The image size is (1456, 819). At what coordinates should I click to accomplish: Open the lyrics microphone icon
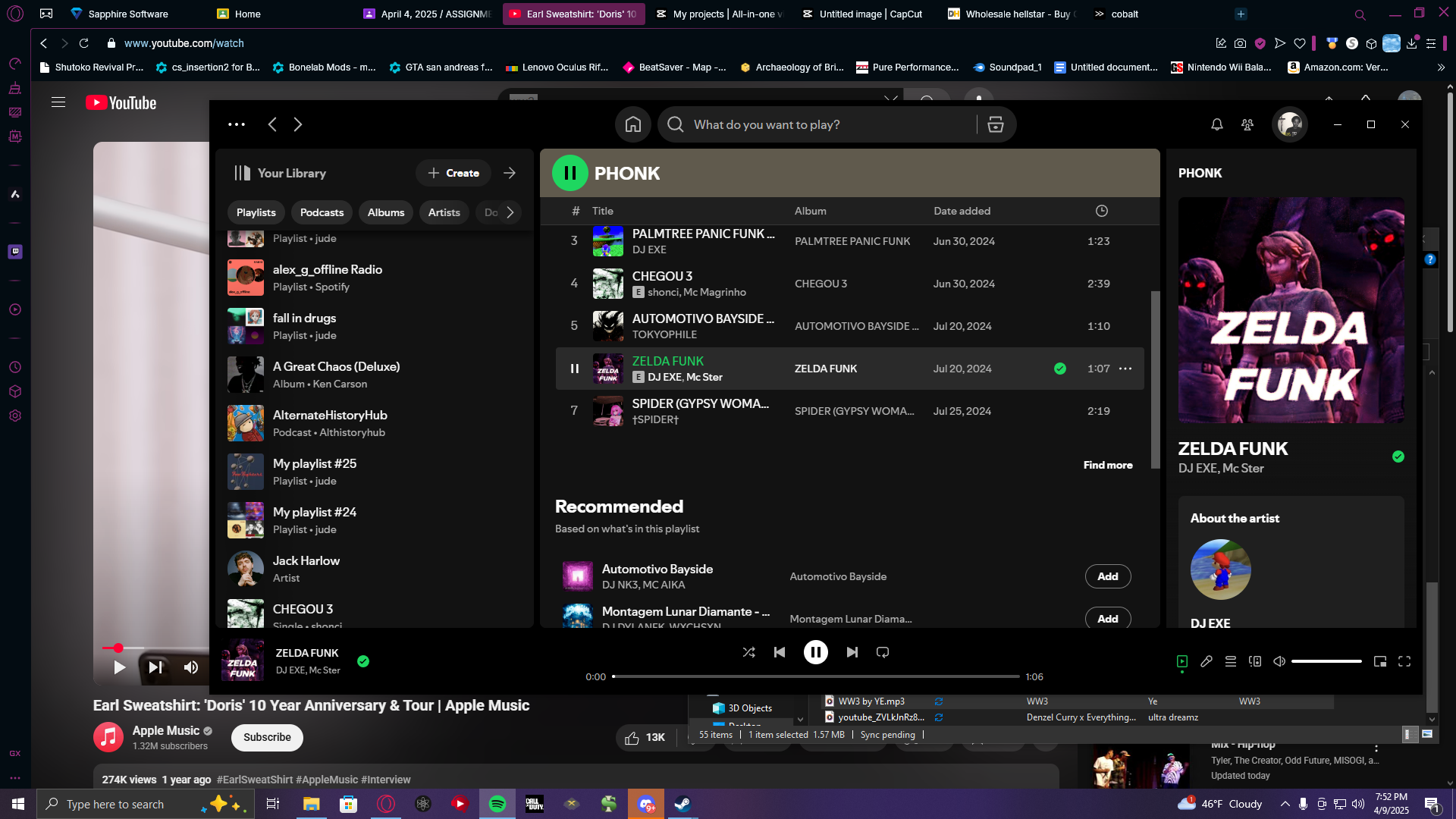[x=1207, y=661]
